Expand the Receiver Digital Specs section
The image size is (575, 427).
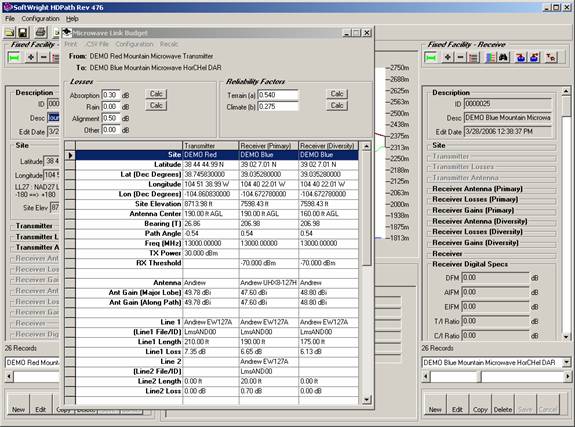pyautogui.click(x=470, y=264)
